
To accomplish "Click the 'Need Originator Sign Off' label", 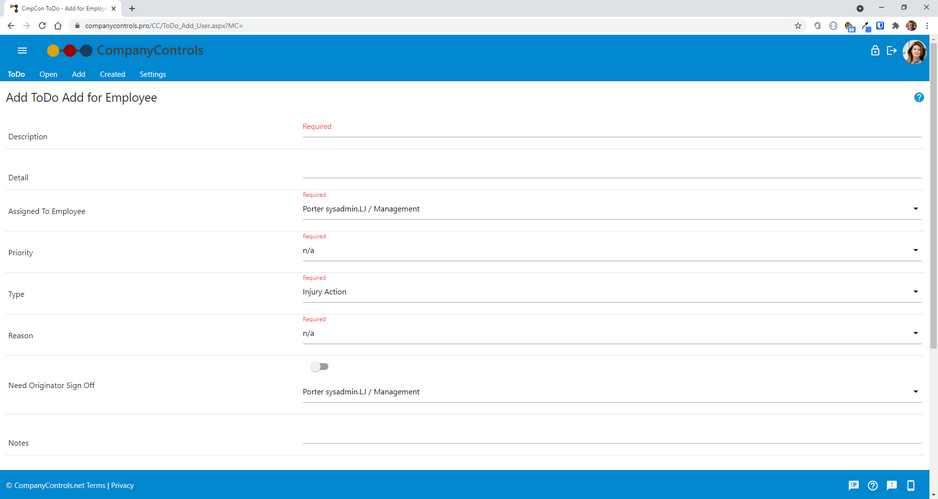I will (x=51, y=385).
